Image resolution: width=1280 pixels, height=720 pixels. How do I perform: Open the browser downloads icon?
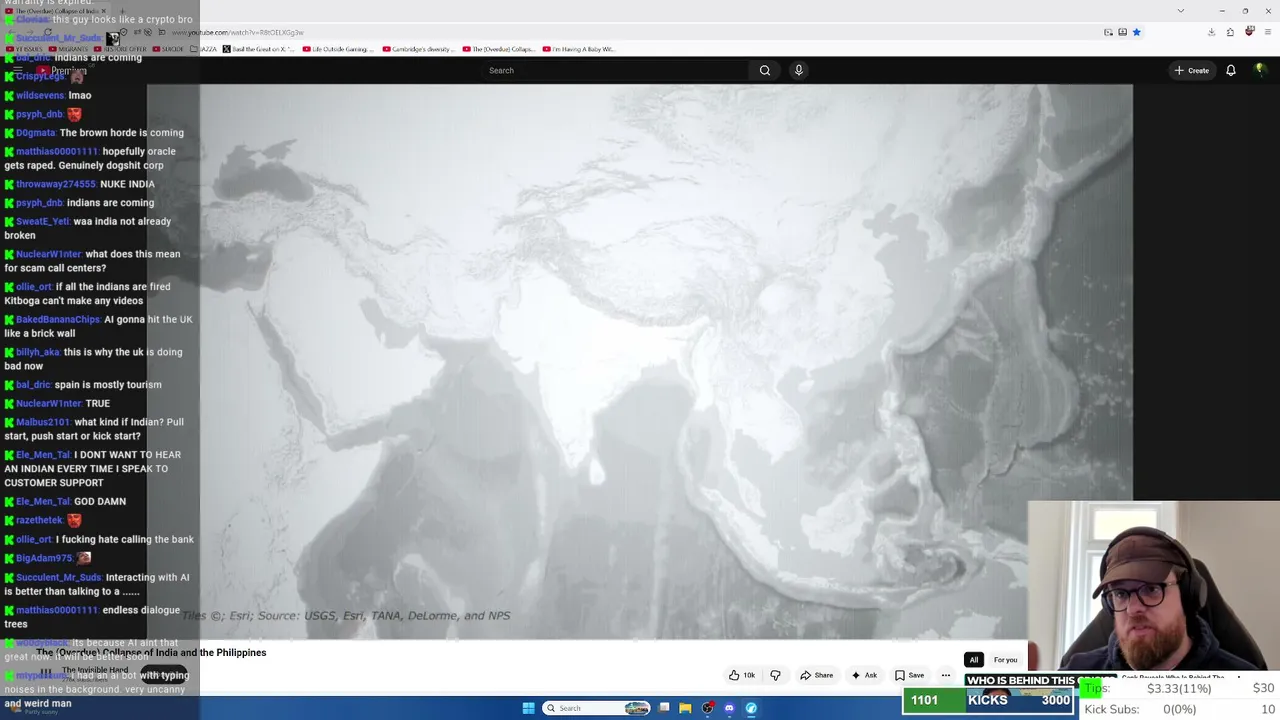(x=1211, y=32)
